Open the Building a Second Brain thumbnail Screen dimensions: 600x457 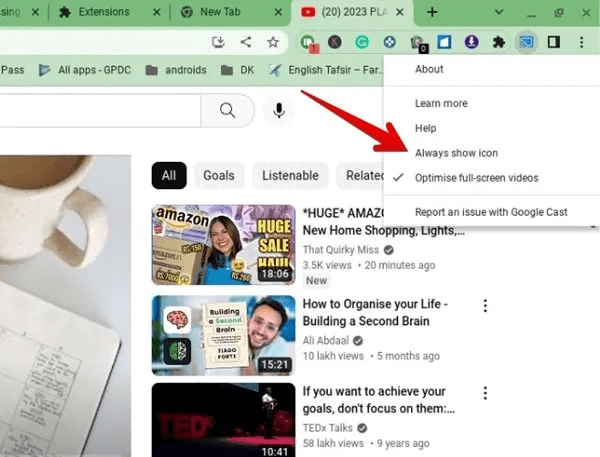coord(223,335)
